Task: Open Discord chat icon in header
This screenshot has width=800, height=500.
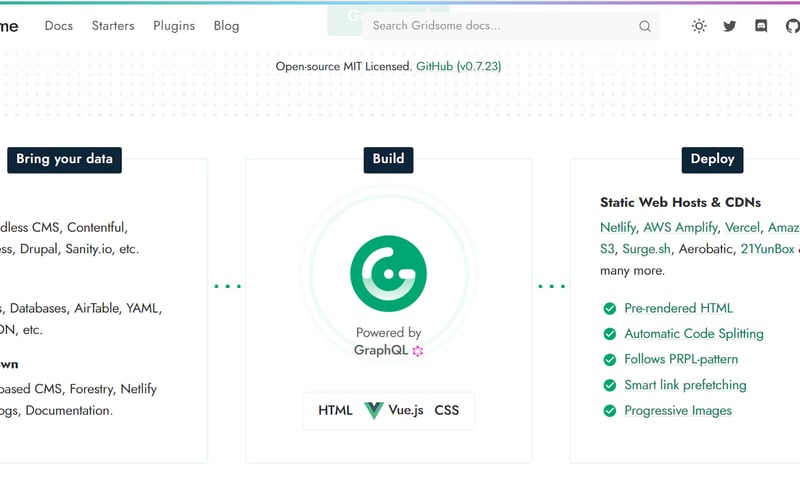Action: click(761, 26)
